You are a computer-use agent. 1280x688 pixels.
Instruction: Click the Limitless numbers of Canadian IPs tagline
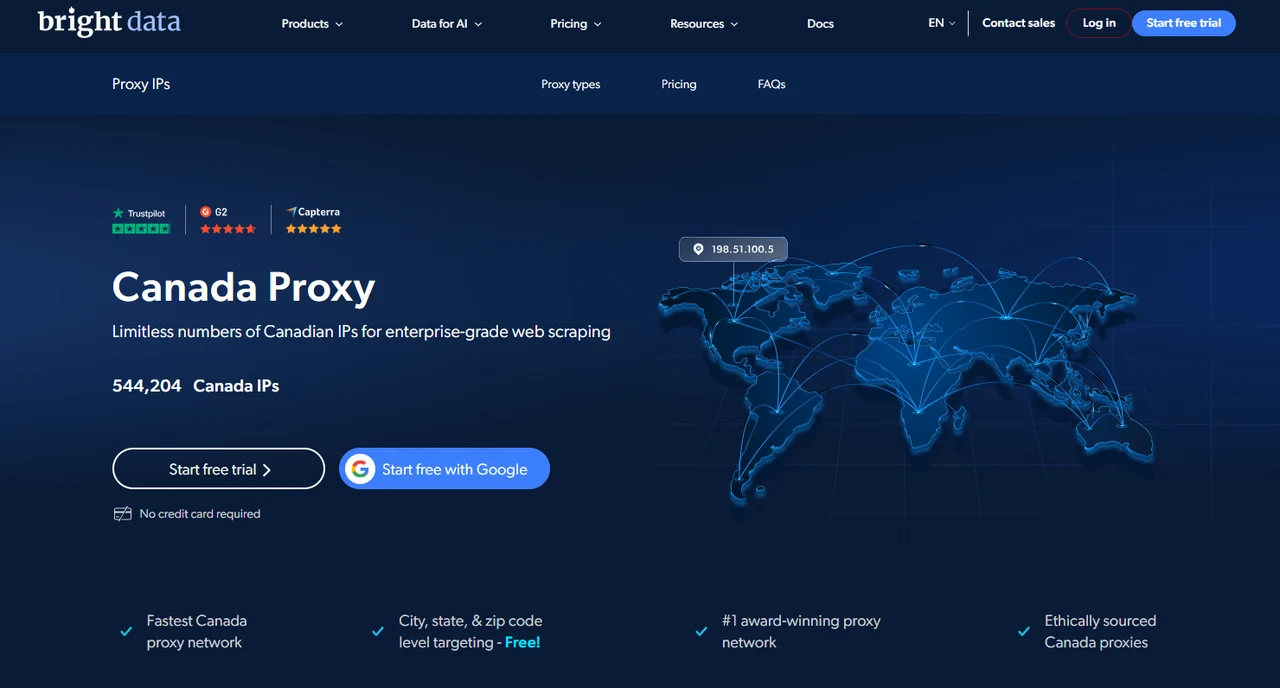pyautogui.click(x=361, y=332)
